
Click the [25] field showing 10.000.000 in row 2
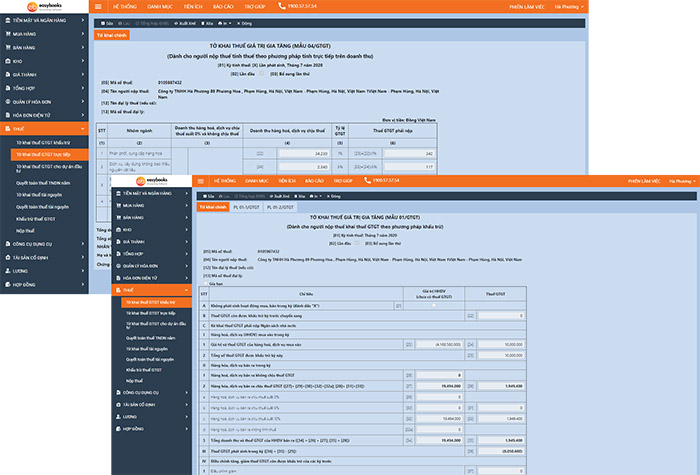[x=501, y=355]
